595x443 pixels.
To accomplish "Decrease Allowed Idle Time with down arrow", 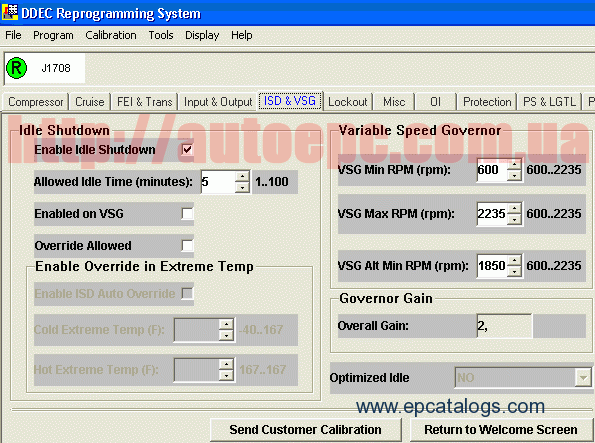I will point(242,187).
